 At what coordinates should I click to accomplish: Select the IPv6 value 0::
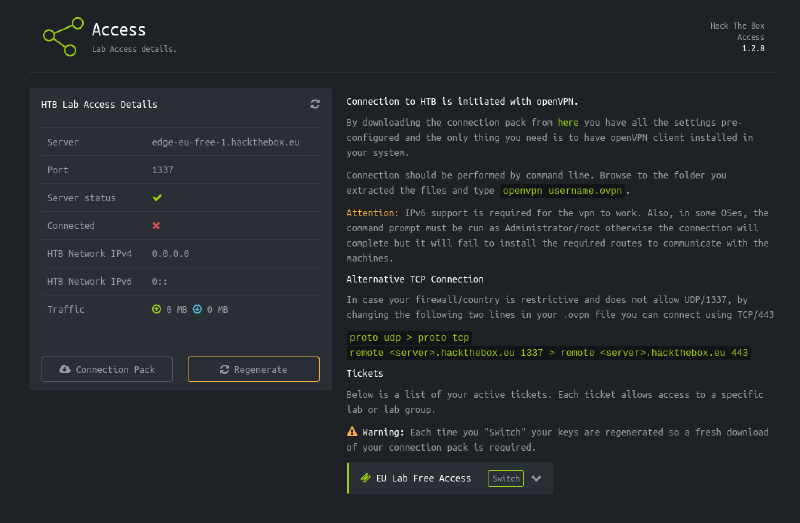159,282
